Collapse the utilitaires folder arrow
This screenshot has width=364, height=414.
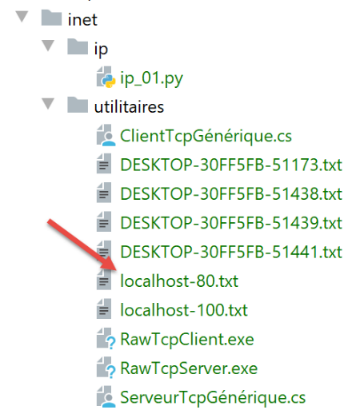[48, 104]
